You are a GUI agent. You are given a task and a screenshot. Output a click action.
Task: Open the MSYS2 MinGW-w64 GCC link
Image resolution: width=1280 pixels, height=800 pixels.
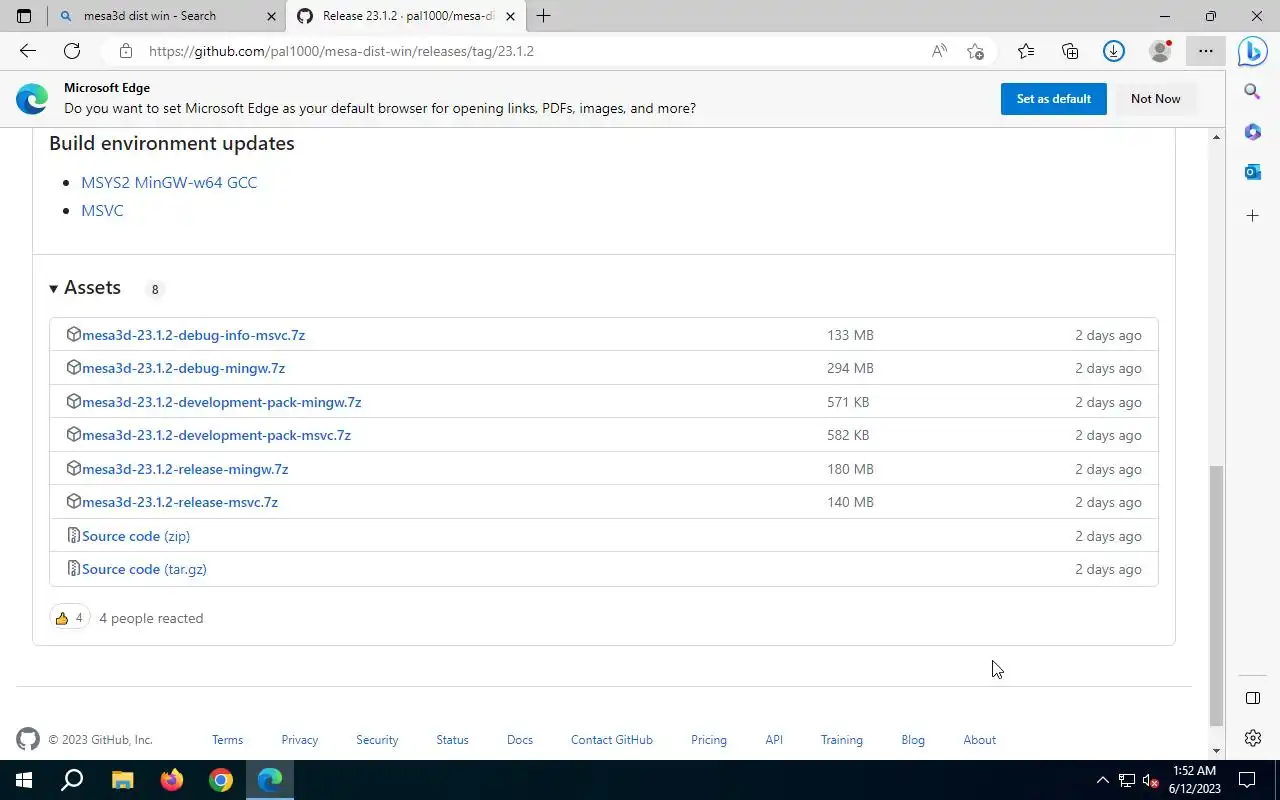(x=169, y=182)
